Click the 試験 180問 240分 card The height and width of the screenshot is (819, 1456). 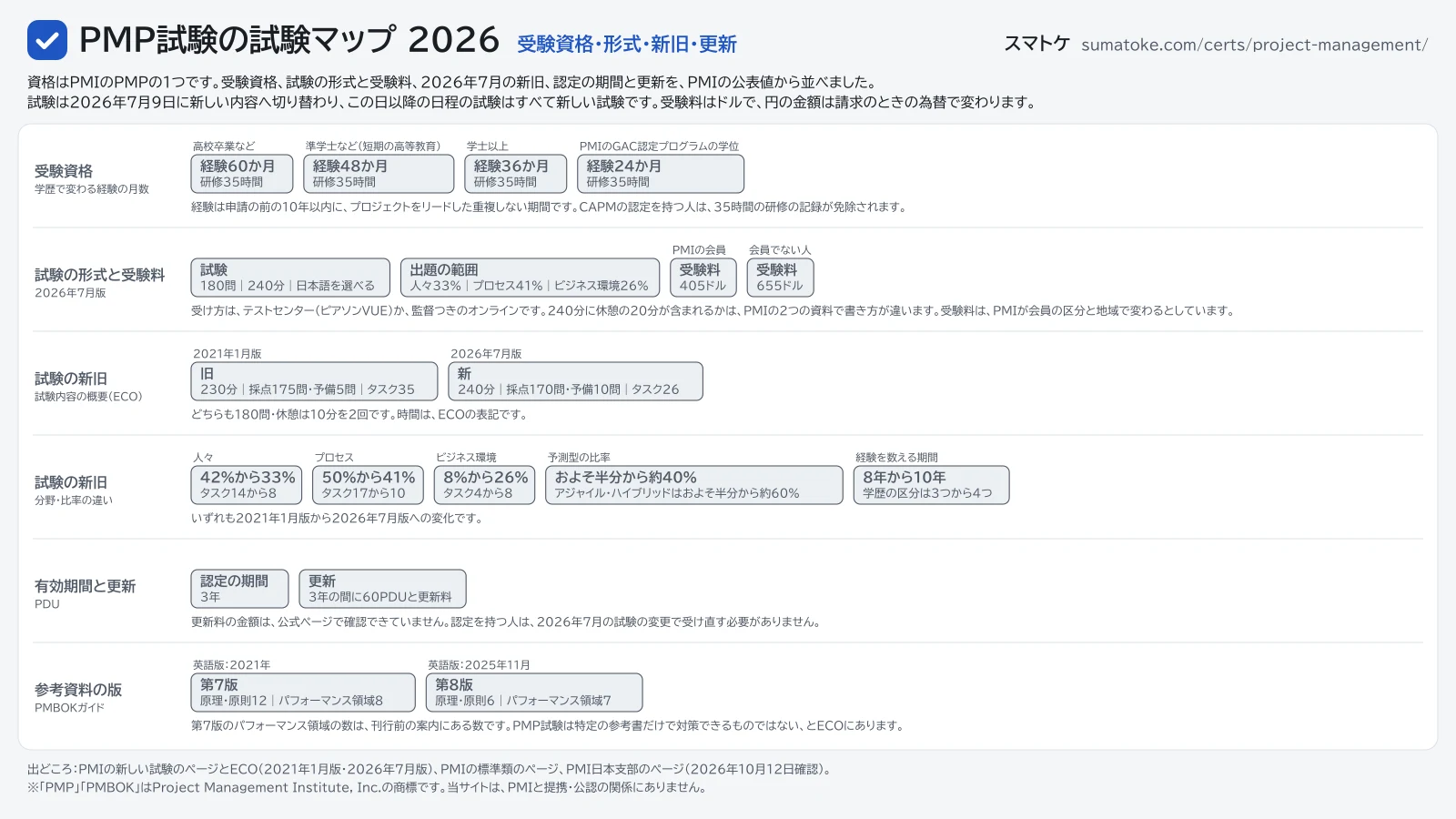(290, 278)
